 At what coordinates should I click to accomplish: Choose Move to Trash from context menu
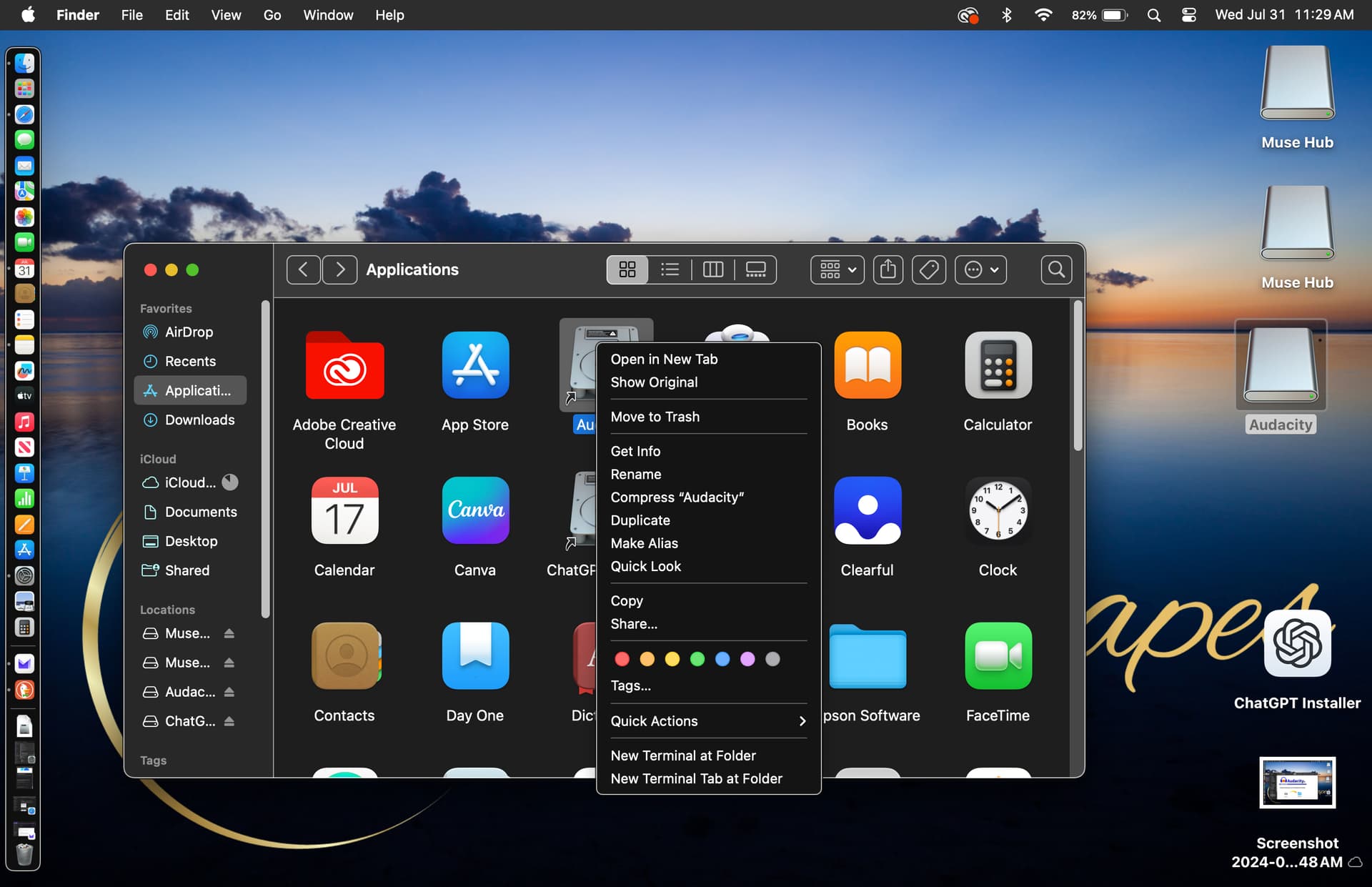point(655,417)
